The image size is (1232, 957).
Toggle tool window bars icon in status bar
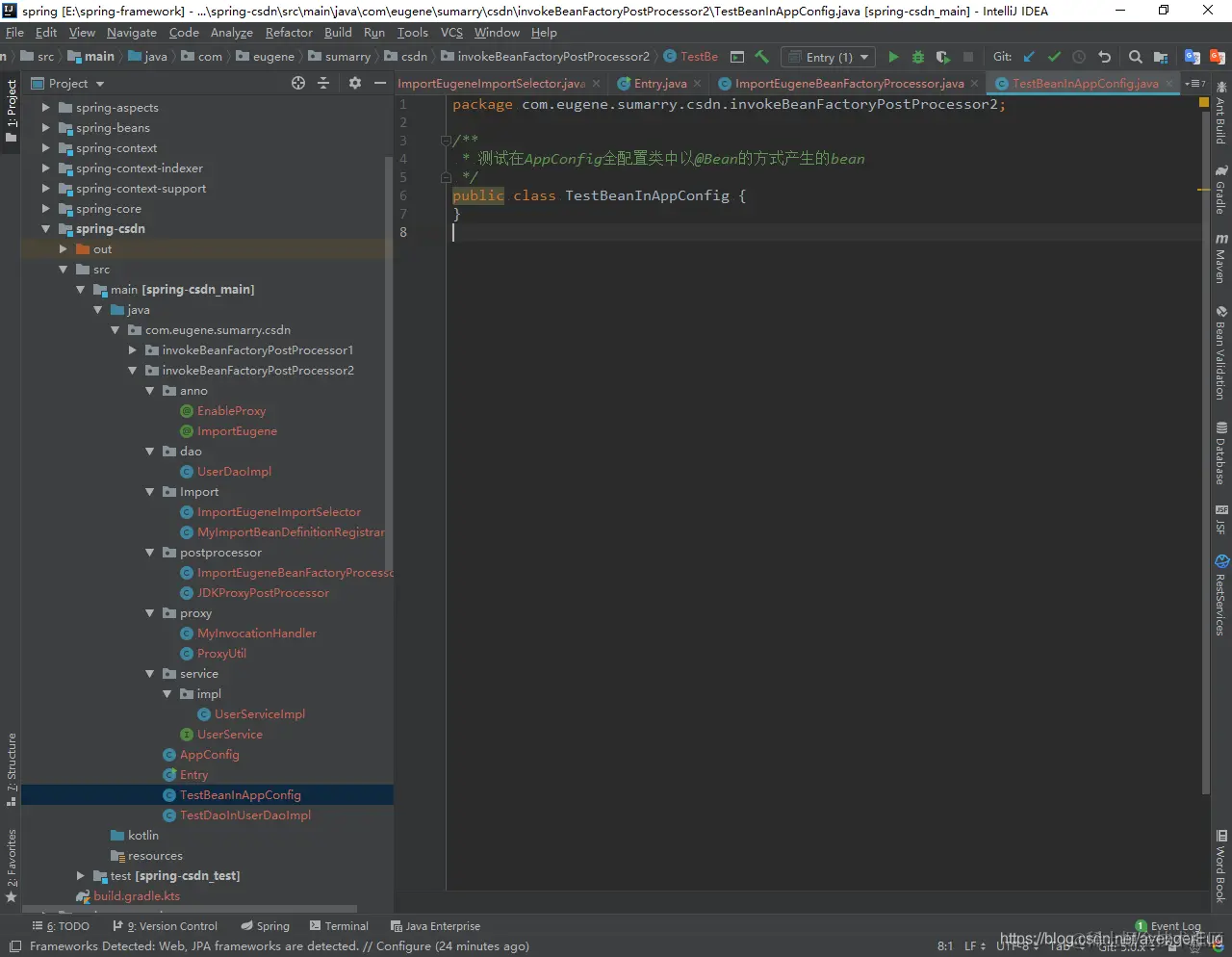14,946
